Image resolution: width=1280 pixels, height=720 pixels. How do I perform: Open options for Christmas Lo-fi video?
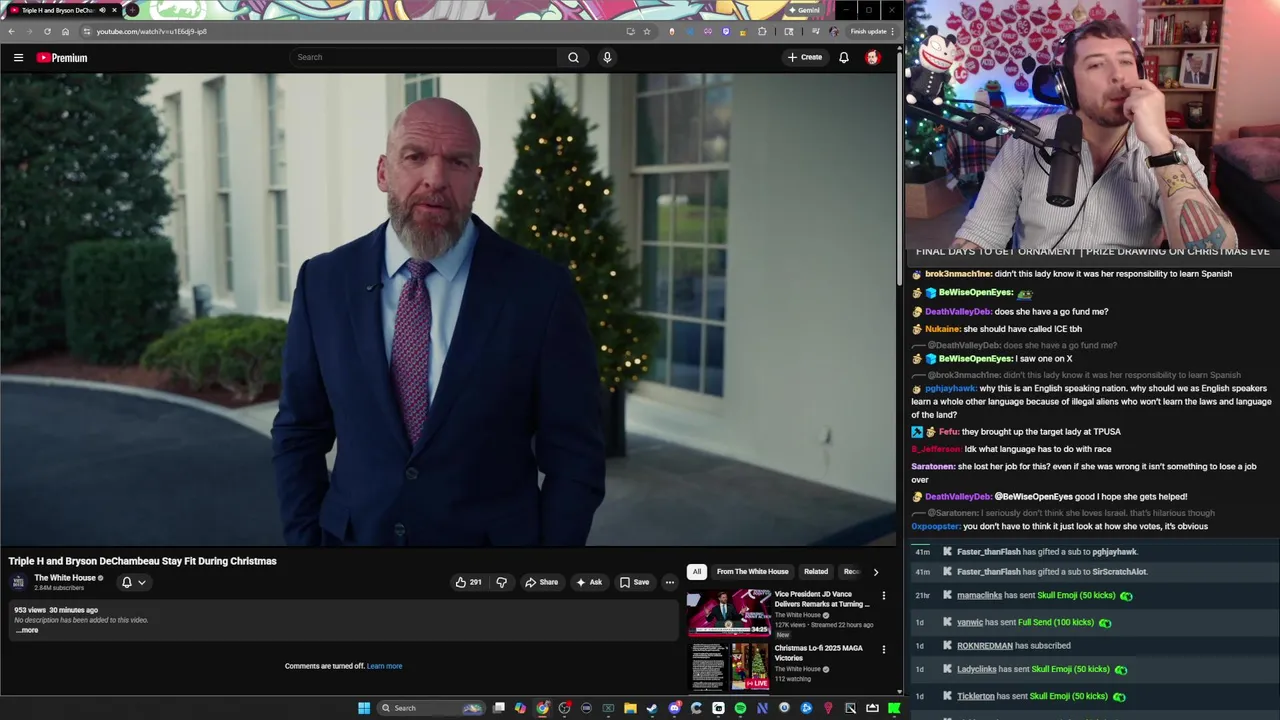(x=883, y=650)
